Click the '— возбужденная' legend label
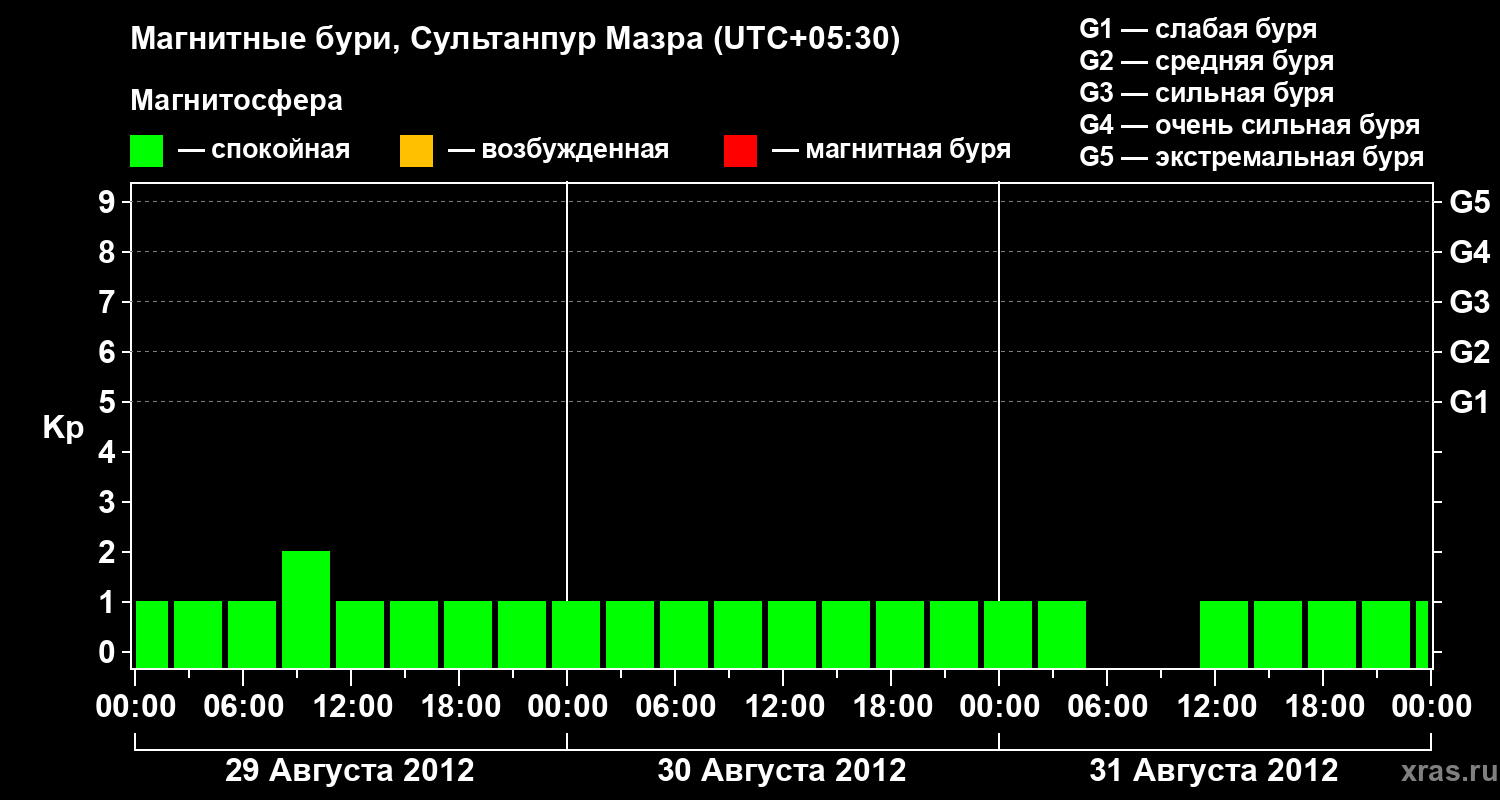This screenshot has width=1500, height=800. click(x=558, y=150)
